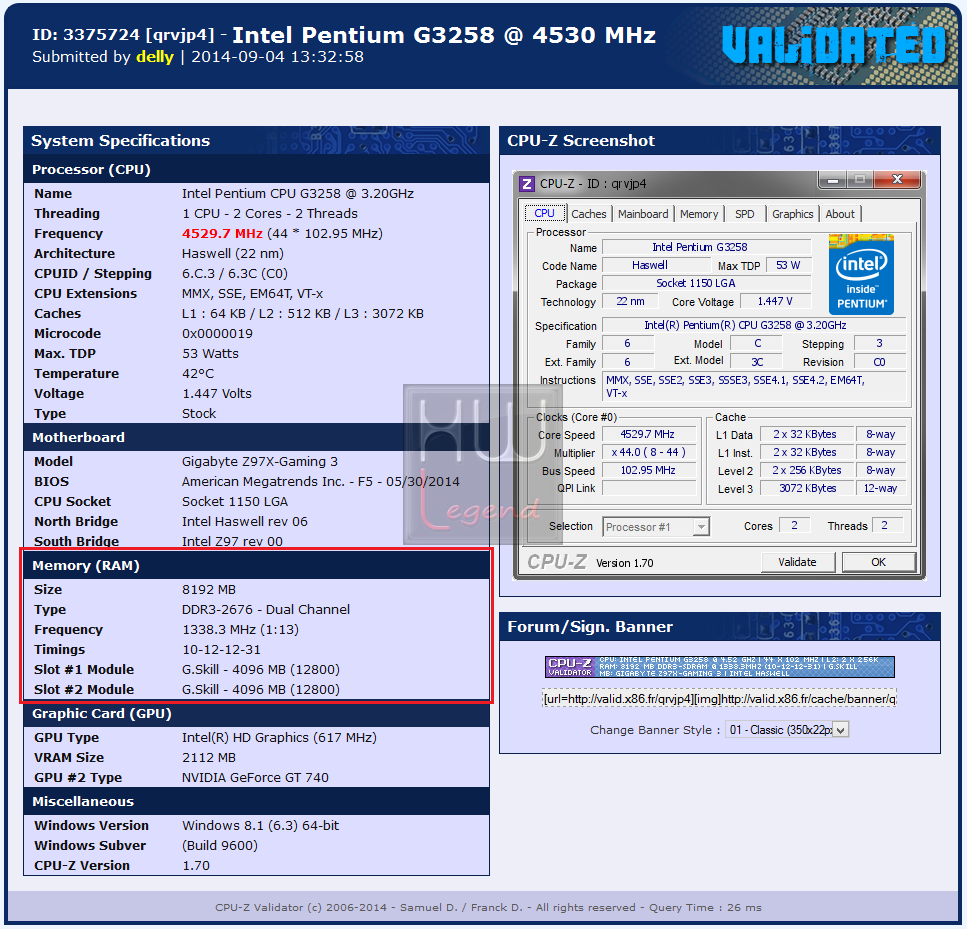Click the CPU-Z purple Z window icon
Screen dimensions: 967x929
click(x=527, y=184)
